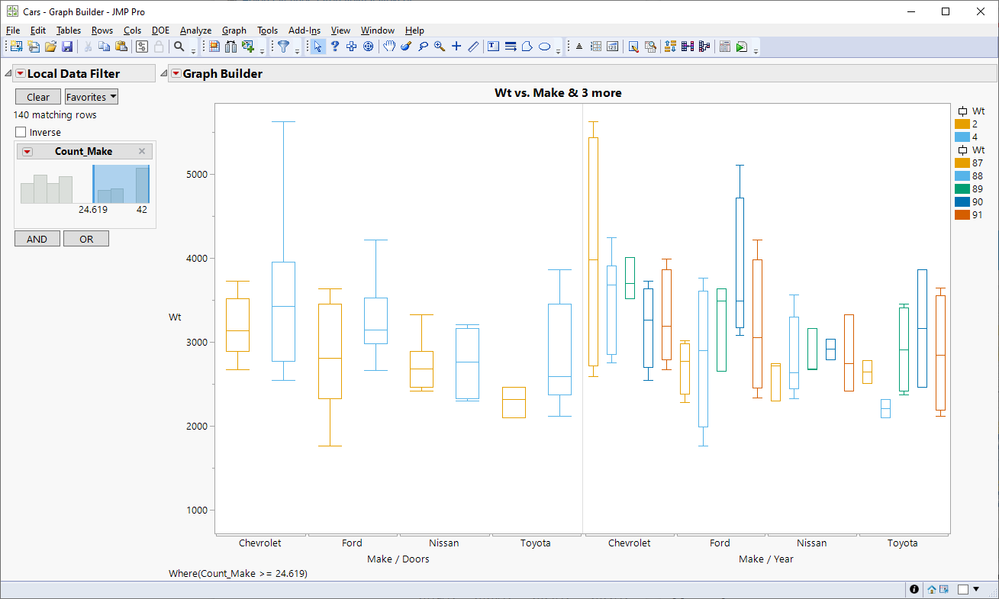Image resolution: width=999 pixels, height=599 pixels.
Task: Click the Make / Year axis label
Action: tap(766, 559)
